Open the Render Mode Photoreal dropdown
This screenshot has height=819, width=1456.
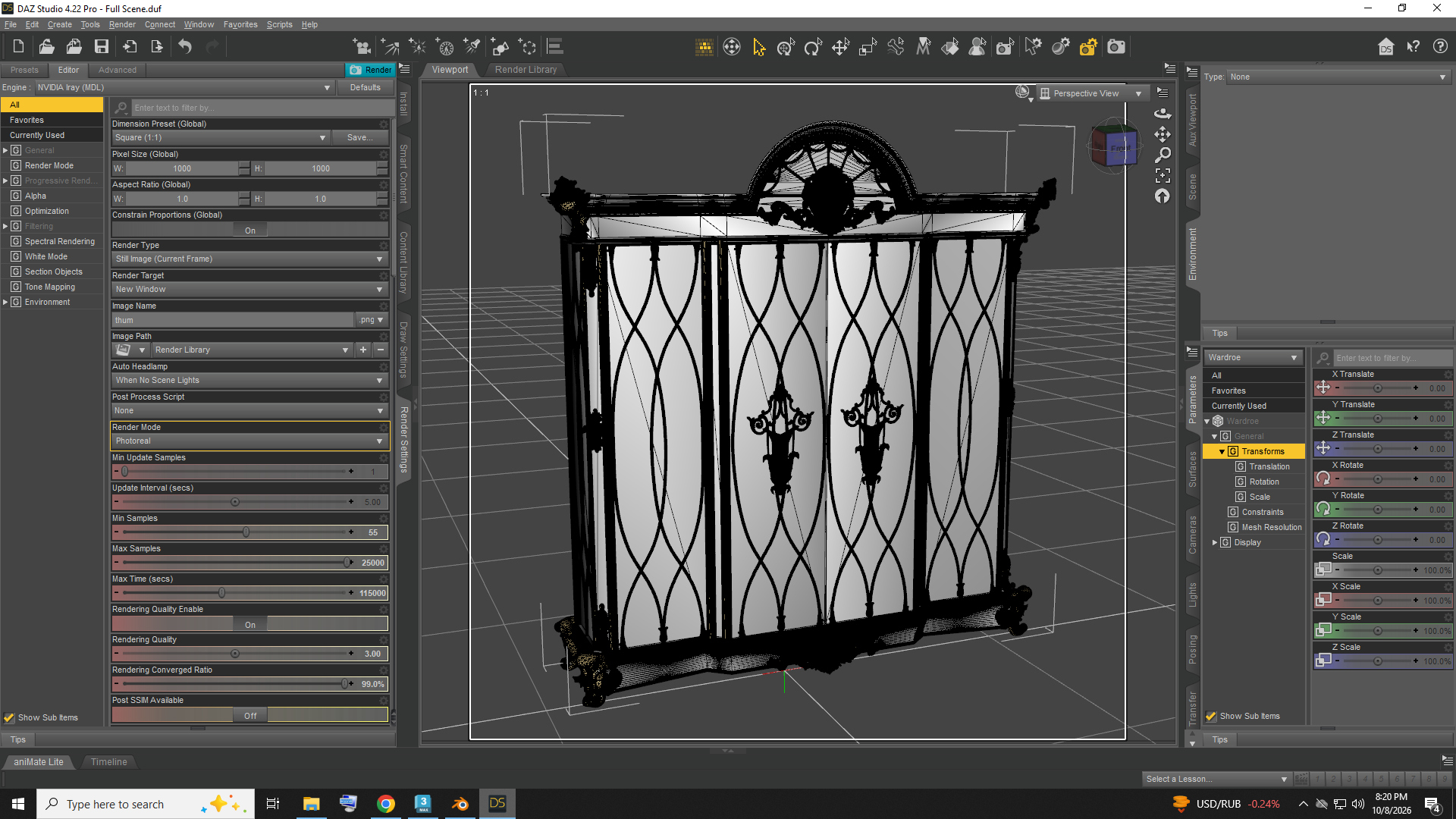[249, 441]
